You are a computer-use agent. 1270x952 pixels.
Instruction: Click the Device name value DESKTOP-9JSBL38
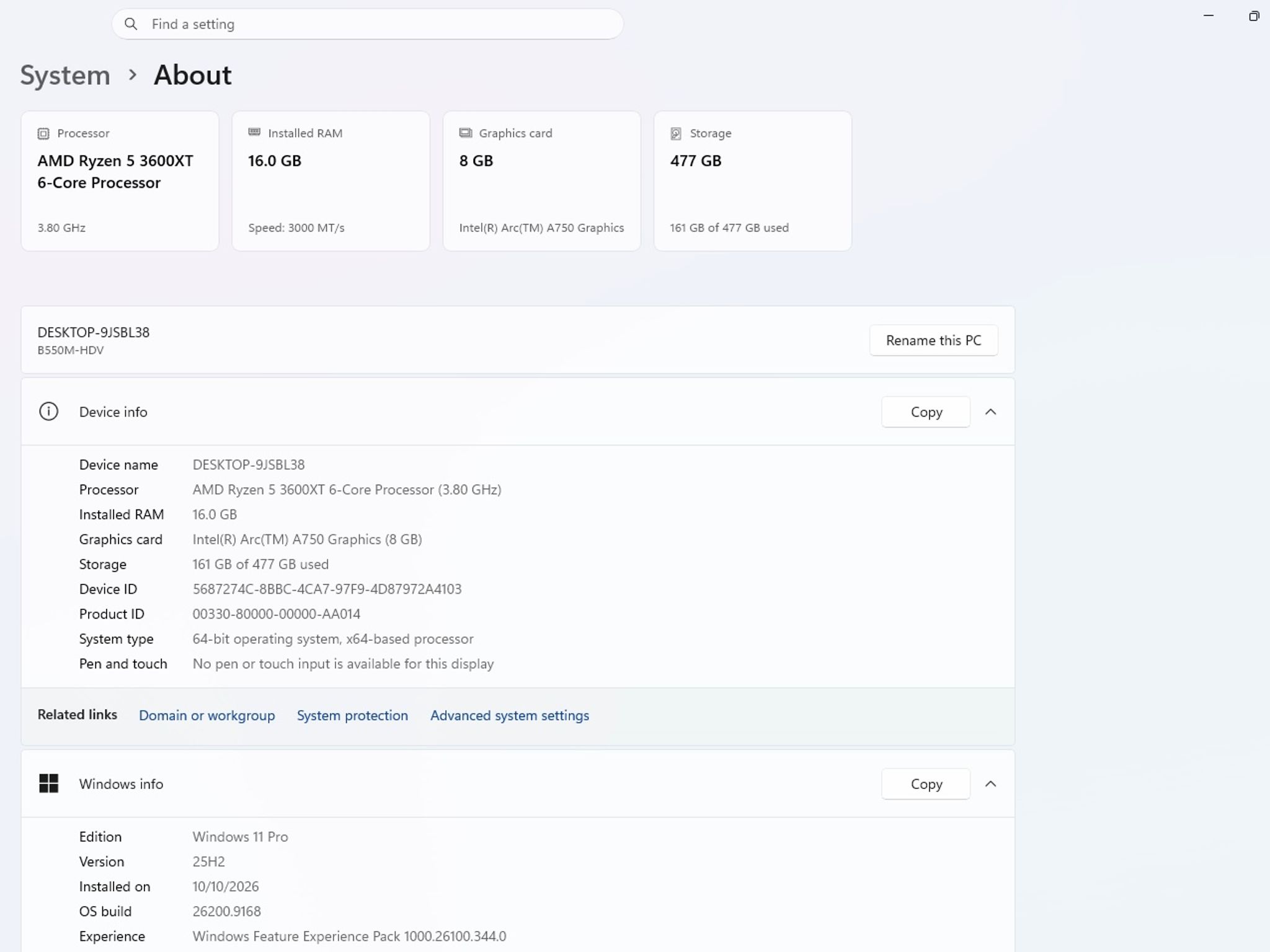click(248, 464)
